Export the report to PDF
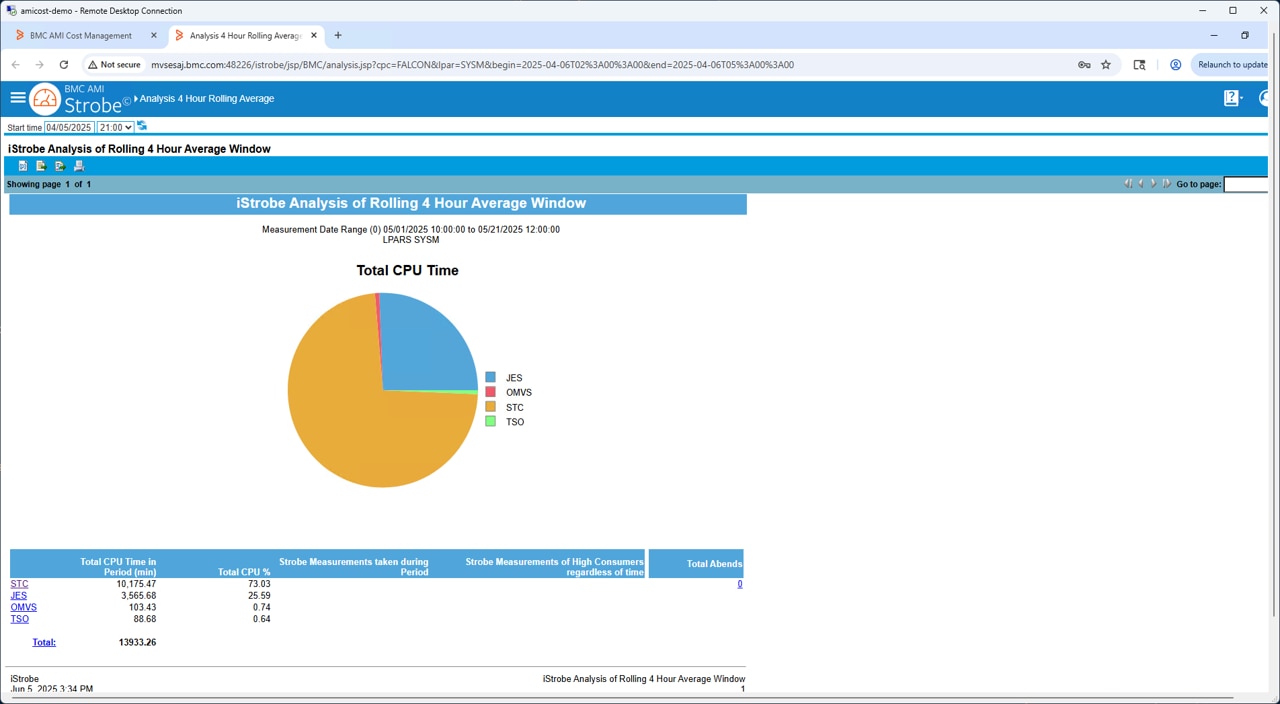Image resolution: width=1280 pixels, height=704 pixels. (x=22, y=165)
